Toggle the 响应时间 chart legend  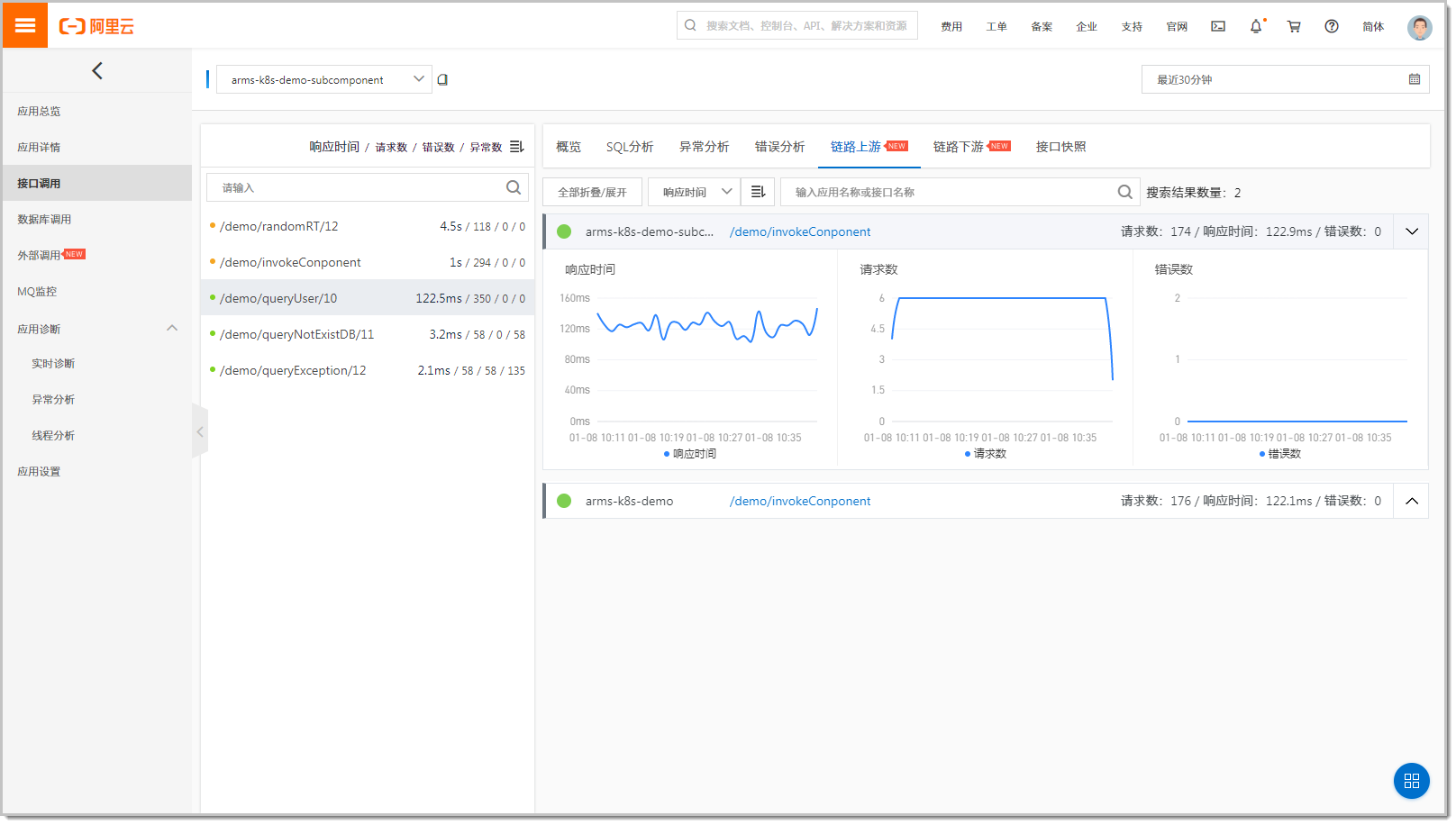click(x=690, y=454)
